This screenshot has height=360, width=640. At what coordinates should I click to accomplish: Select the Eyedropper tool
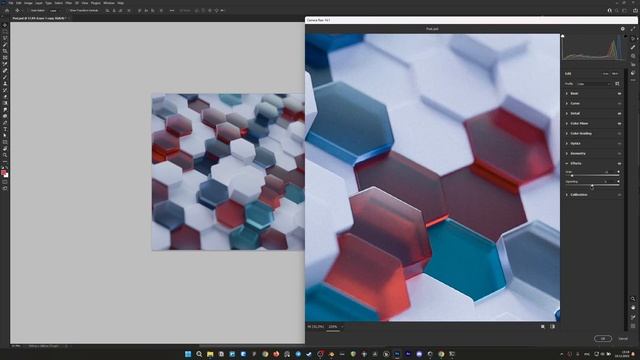tap(5, 64)
